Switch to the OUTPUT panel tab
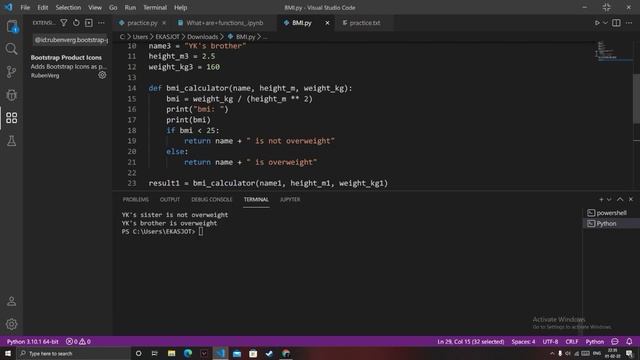 [x=170, y=199]
